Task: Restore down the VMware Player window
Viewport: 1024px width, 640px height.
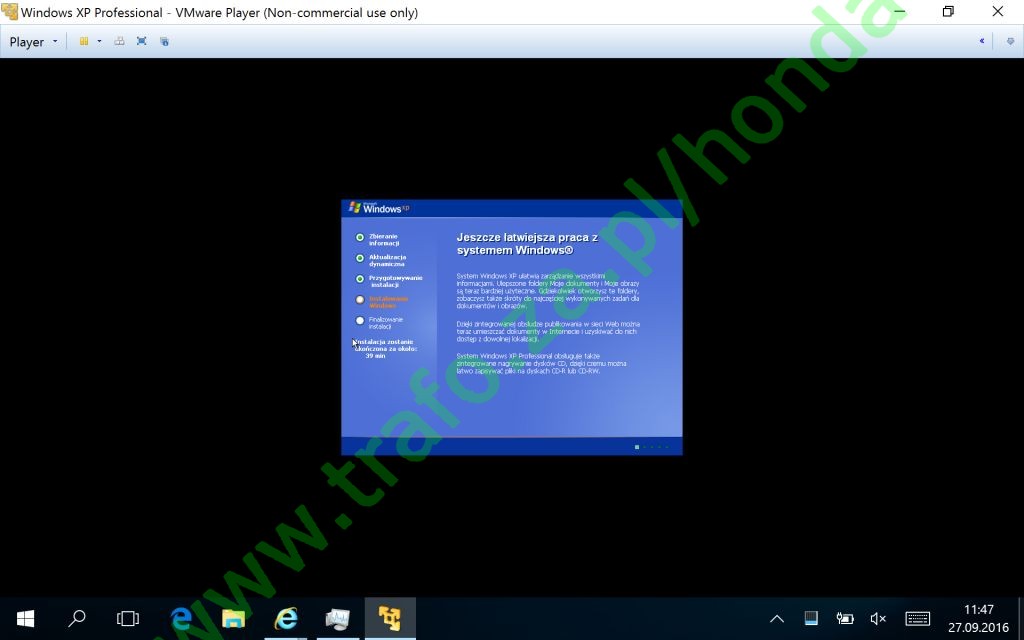Action: [948, 12]
